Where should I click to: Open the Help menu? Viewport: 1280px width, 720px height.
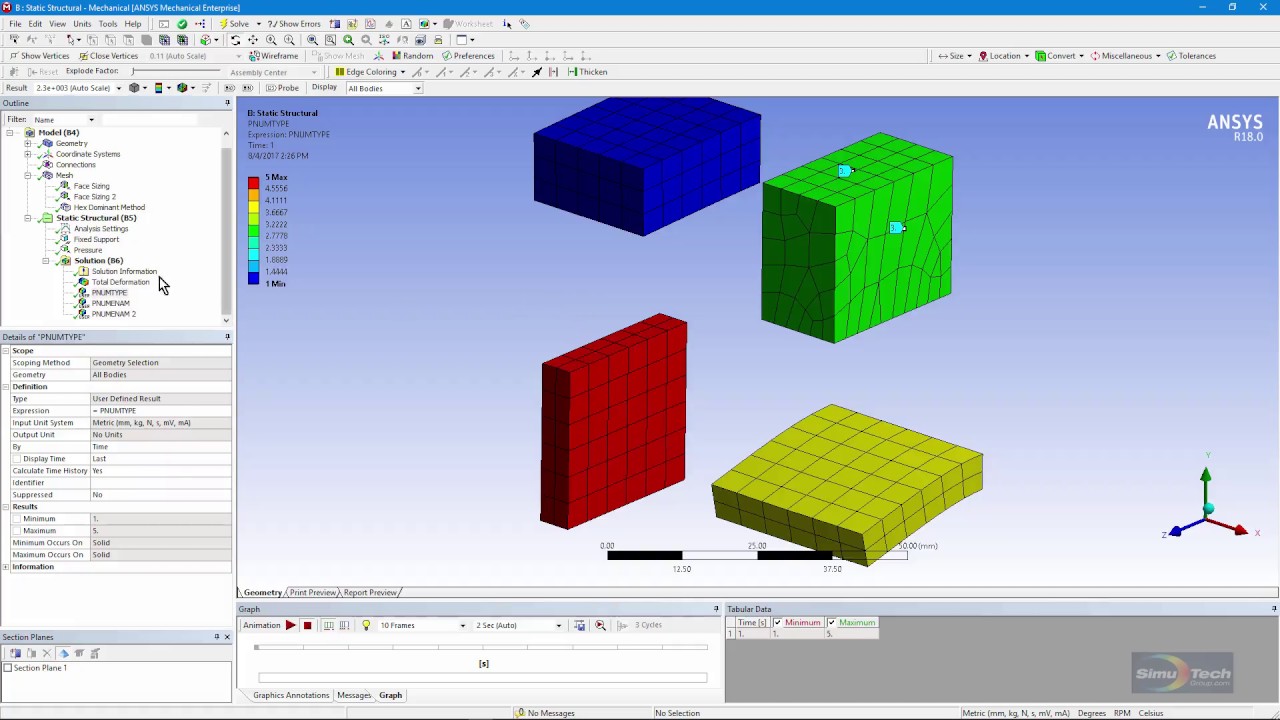point(132,24)
